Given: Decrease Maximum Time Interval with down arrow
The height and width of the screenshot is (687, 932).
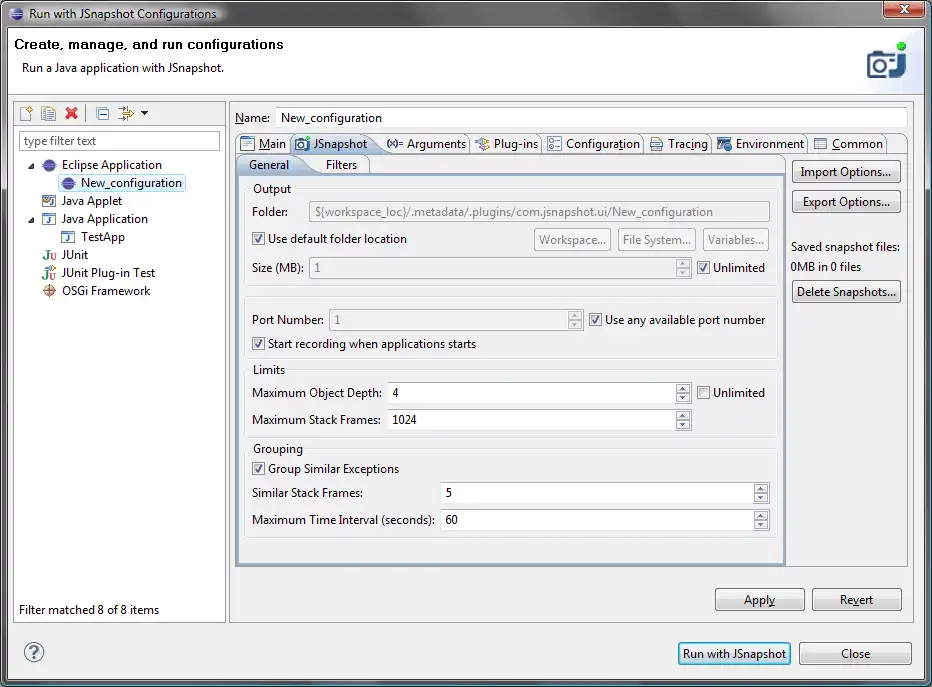Looking at the screenshot, I should (761, 524).
